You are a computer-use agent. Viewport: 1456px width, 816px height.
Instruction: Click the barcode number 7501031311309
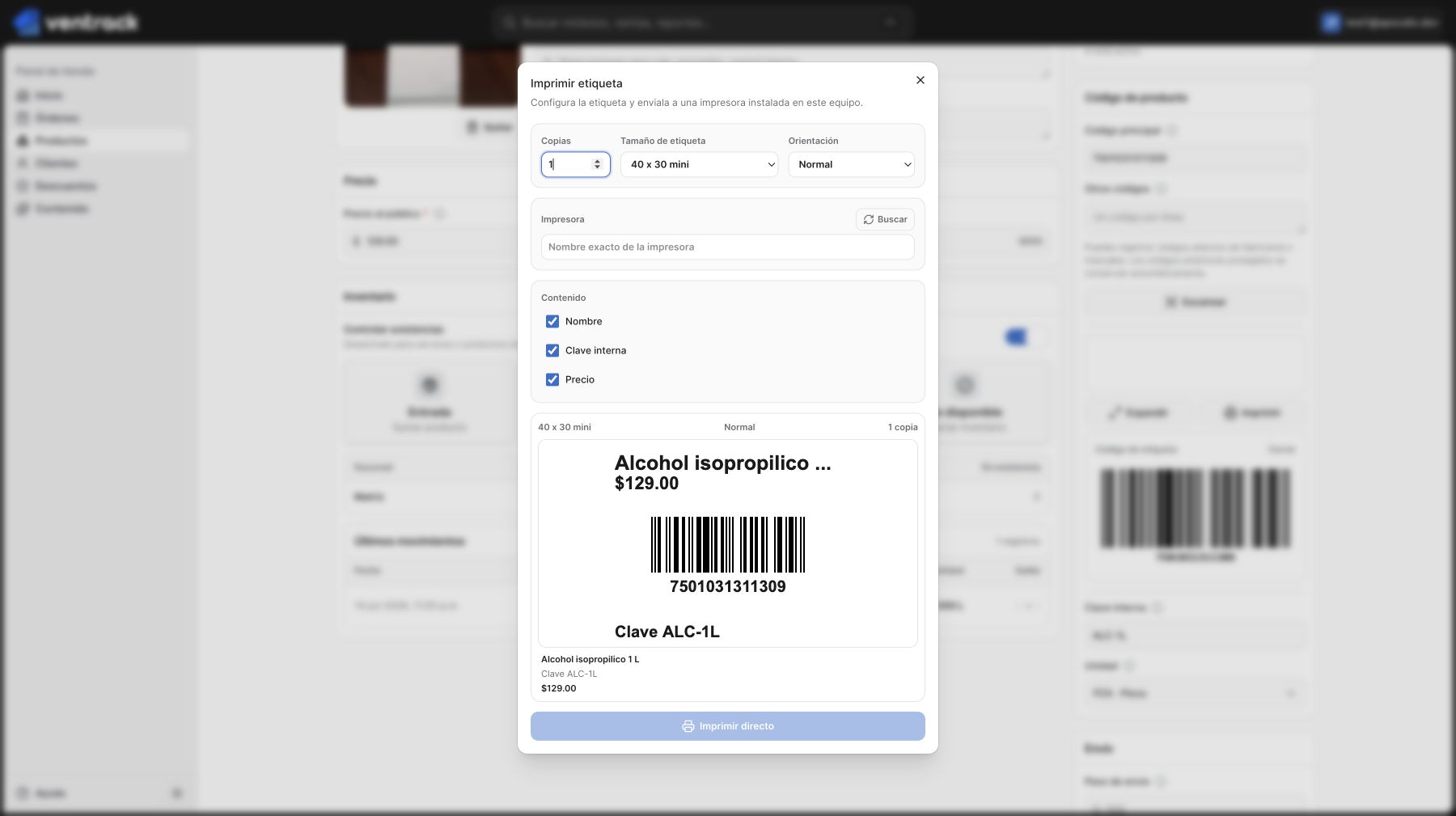(x=728, y=586)
